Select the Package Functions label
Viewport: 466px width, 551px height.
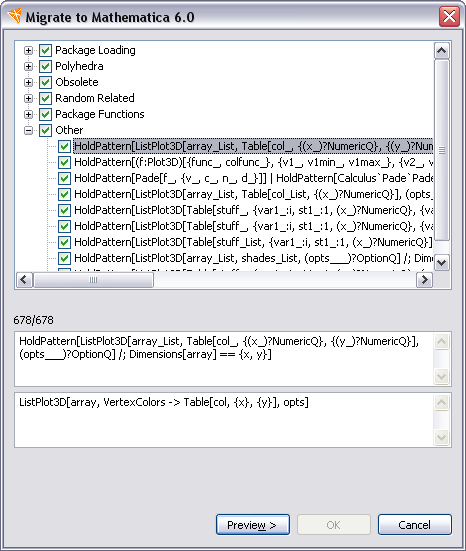click(100, 114)
